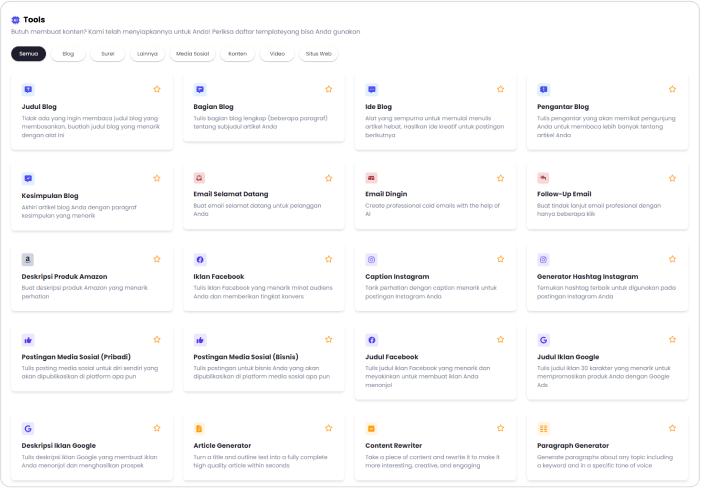Open the Ide Blog template card

434,112
